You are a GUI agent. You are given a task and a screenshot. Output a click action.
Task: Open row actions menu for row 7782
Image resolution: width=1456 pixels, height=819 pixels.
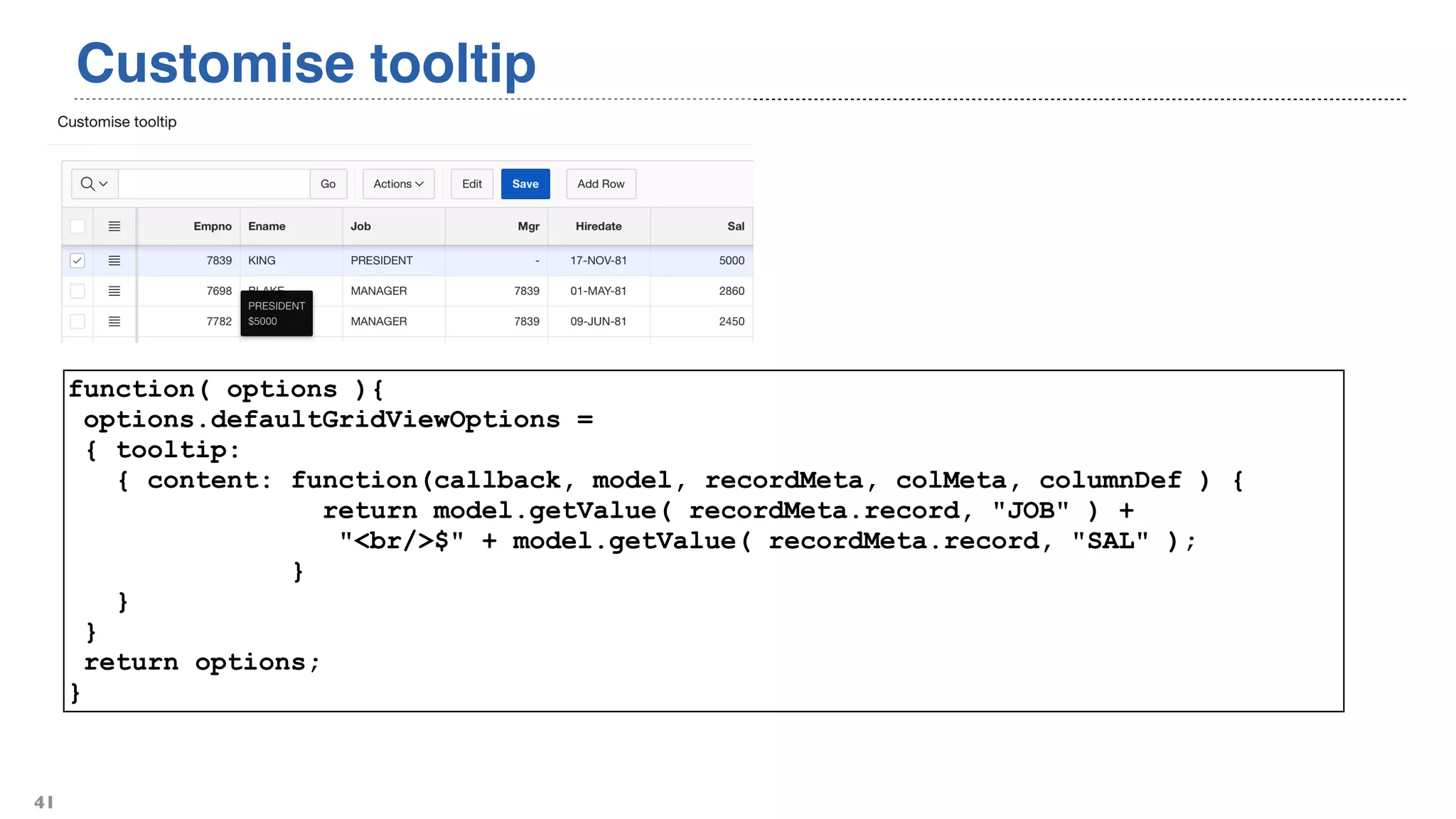114,321
